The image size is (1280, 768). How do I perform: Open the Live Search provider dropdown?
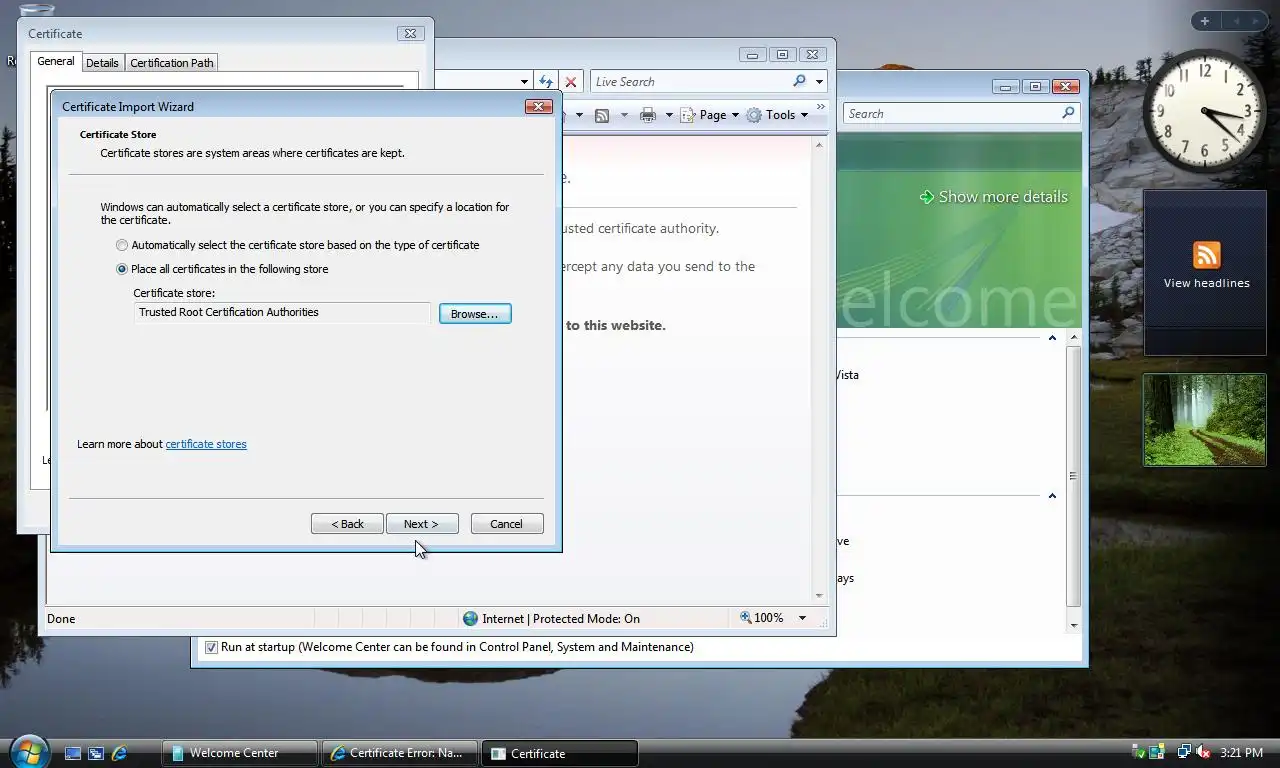820,82
